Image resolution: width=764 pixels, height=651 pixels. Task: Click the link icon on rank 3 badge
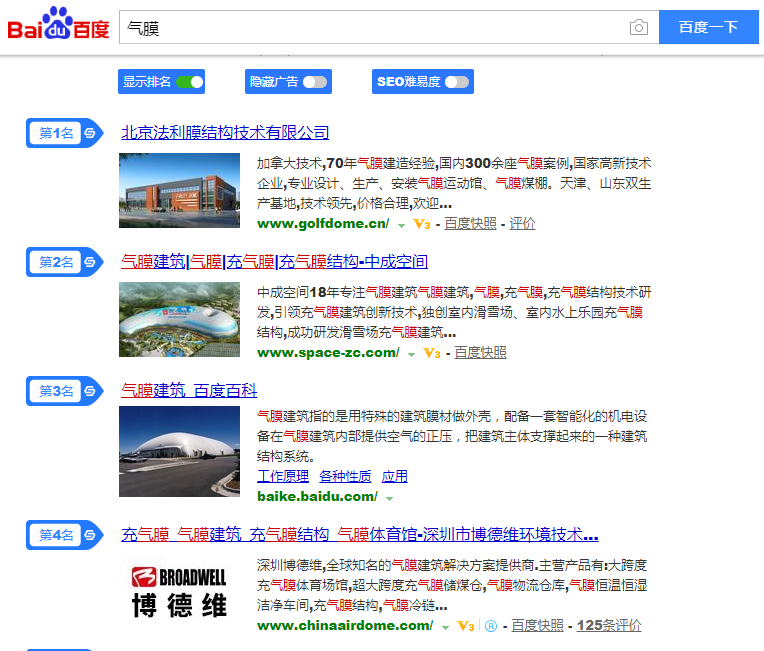(90, 391)
